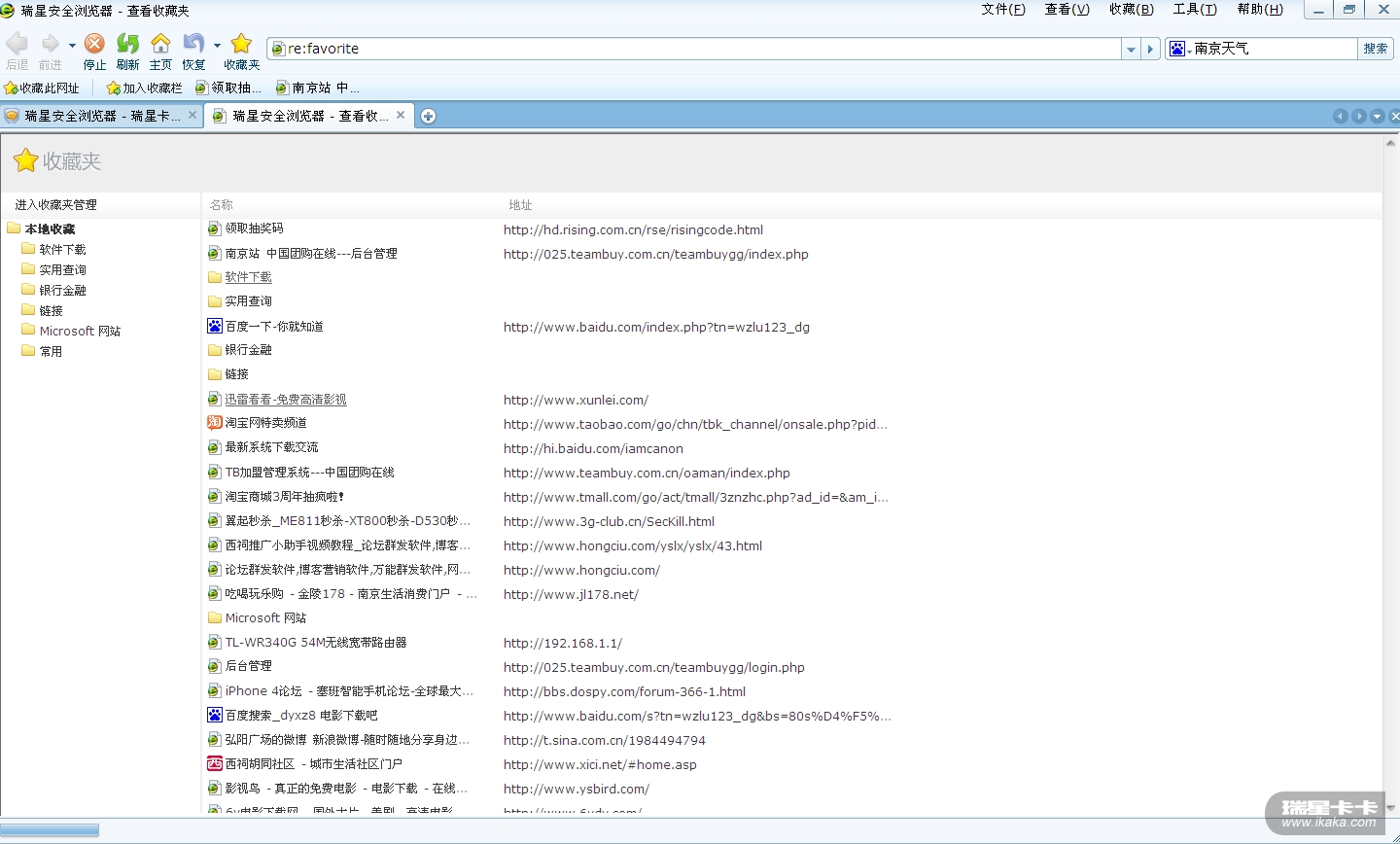Expand the address bar history dropdown
This screenshot has width=1400, height=844.
click(1131, 49)
